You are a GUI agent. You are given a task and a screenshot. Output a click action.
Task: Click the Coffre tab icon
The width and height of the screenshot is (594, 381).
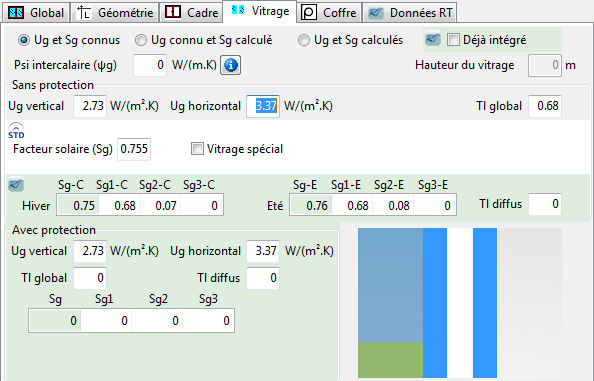pyautogui.click(x=309, y=12)
